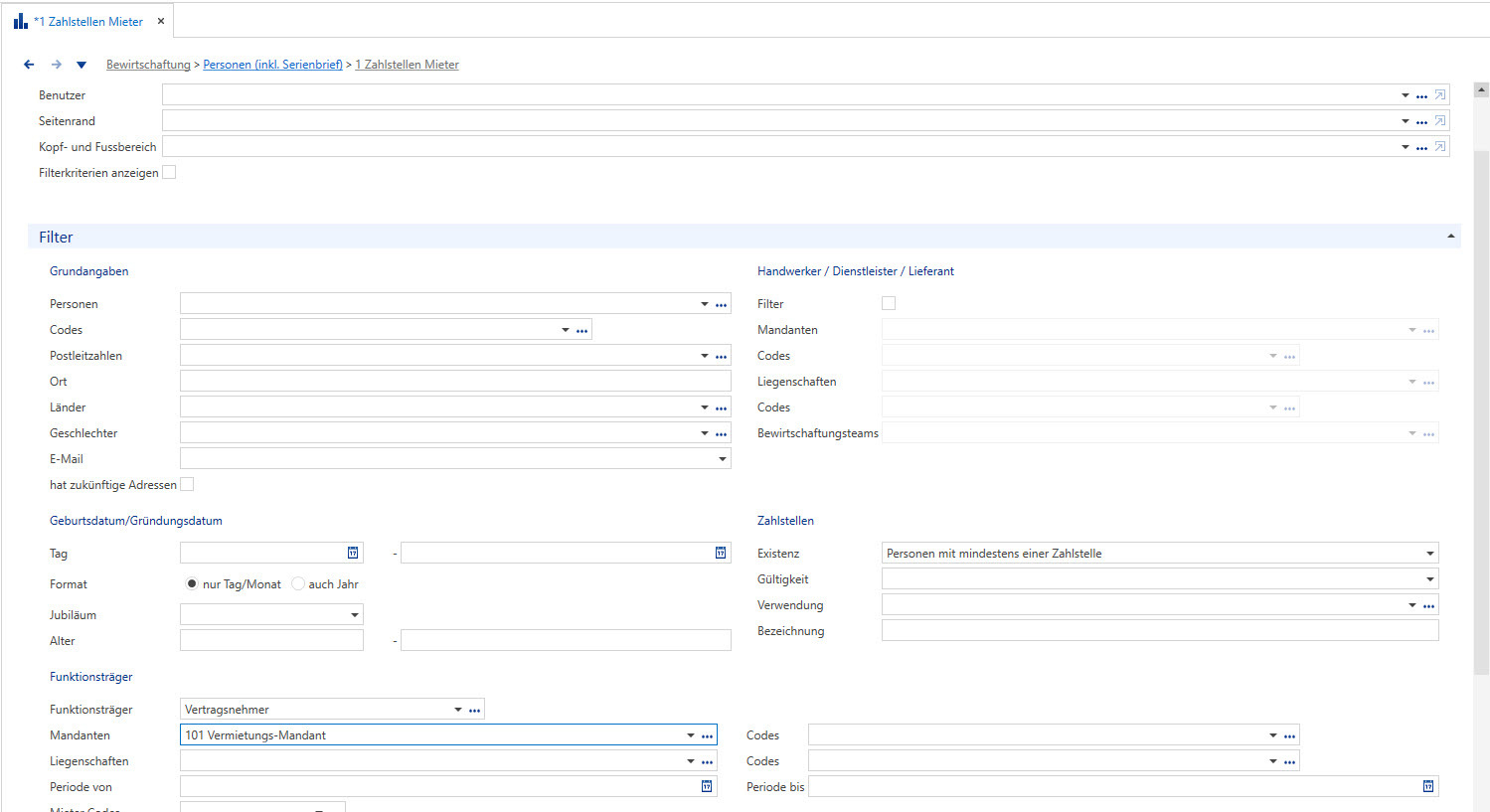Open the Verwendung ellipsis lookup

pyautogui.click(x=1429, y=606)
